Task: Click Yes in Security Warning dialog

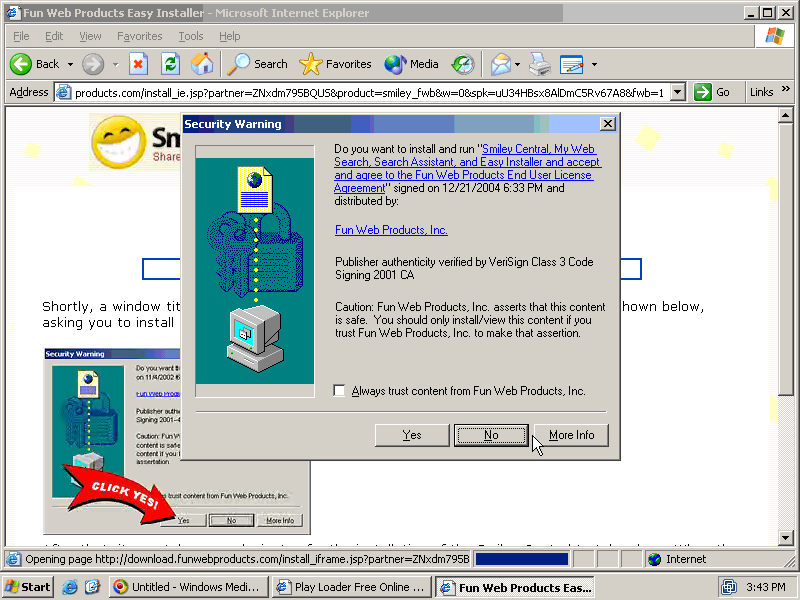Action: (412, 435)
